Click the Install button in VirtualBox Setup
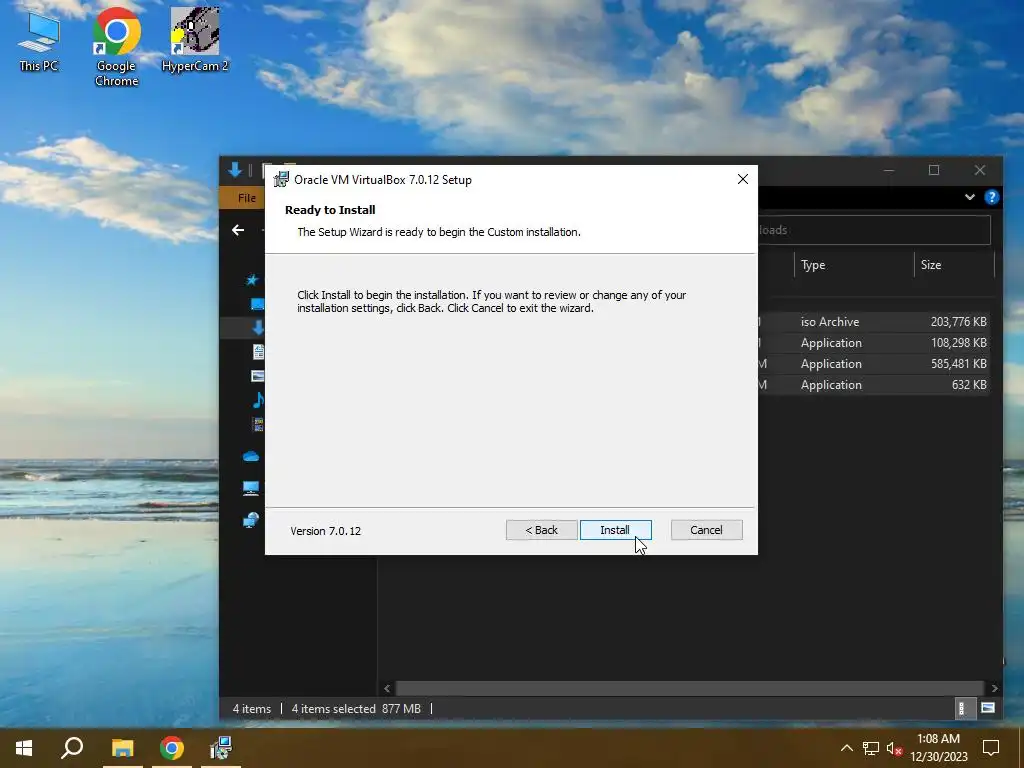Viewport: 1024px width, 768px height. tap(615, 530)
